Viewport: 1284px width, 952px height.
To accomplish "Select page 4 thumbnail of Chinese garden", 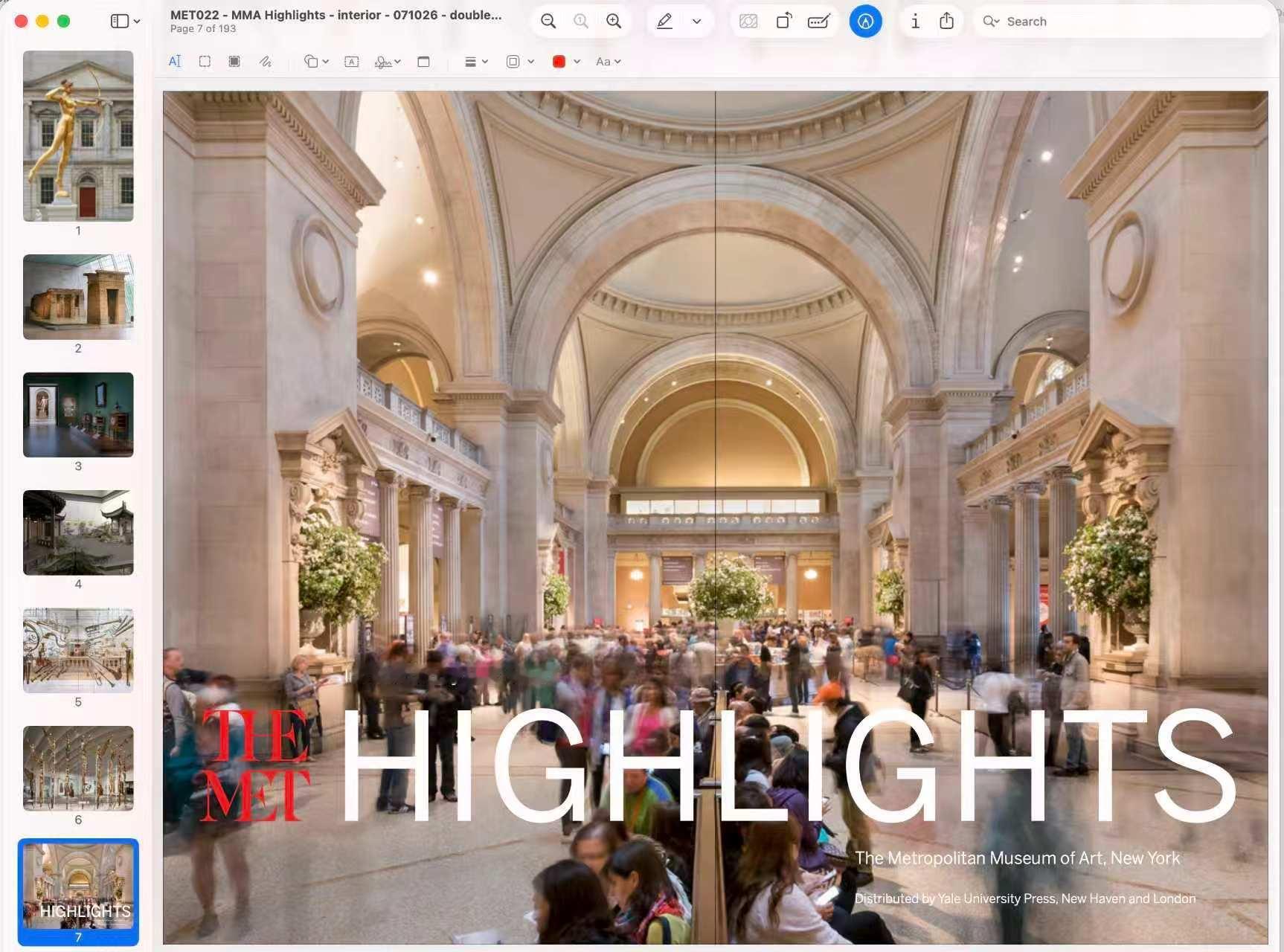I will point(78,533).
